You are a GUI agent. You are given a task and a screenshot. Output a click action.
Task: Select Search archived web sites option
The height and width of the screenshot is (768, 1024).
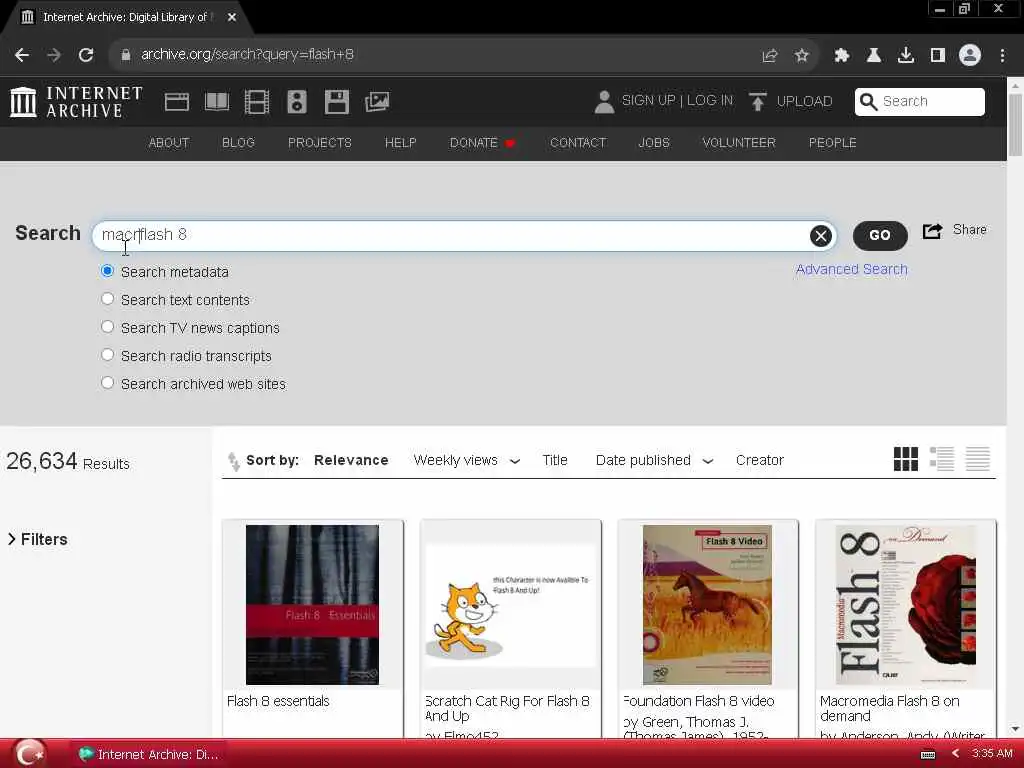108,383
